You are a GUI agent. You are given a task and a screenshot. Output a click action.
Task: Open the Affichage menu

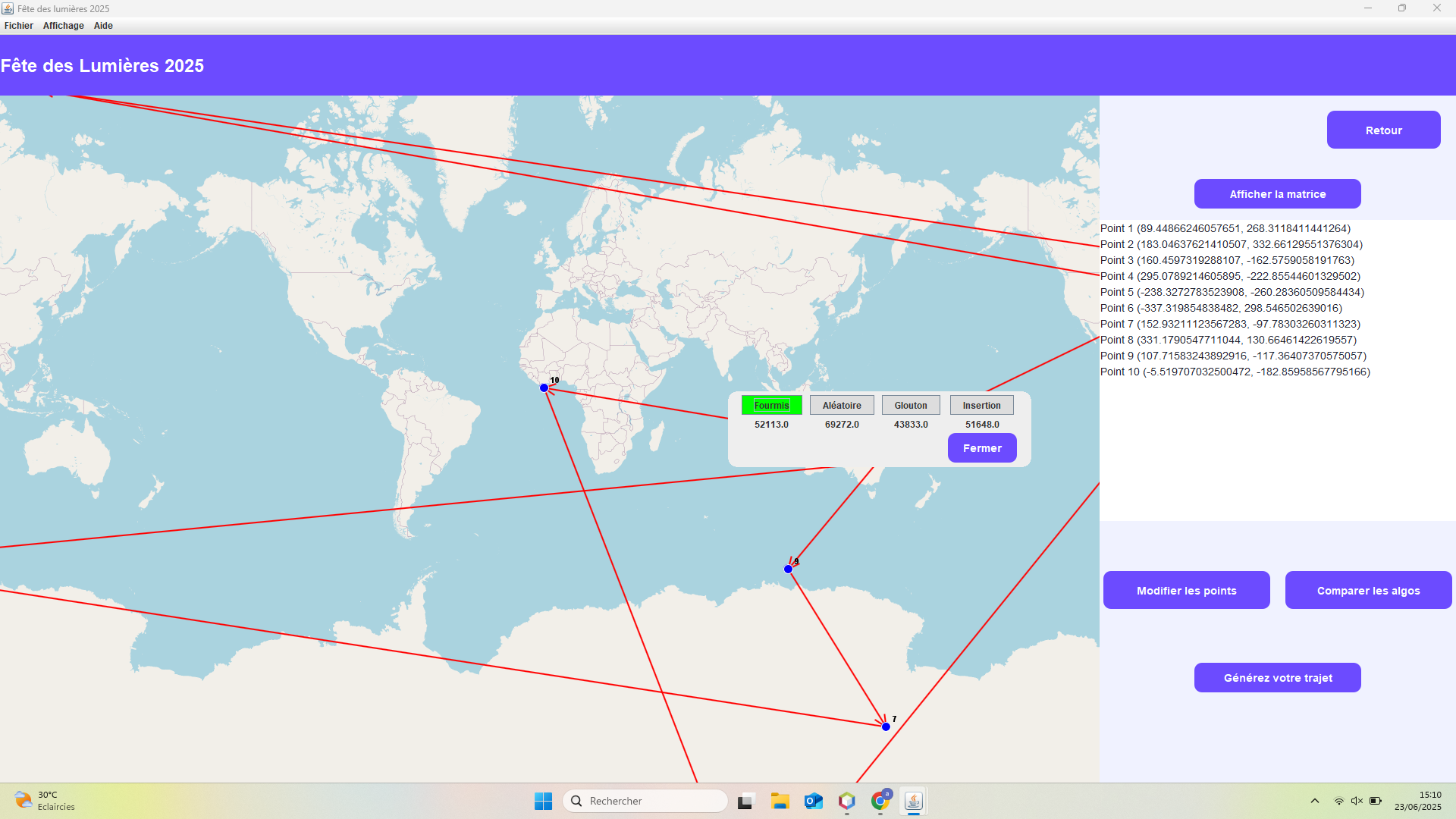tap(63, 26)
